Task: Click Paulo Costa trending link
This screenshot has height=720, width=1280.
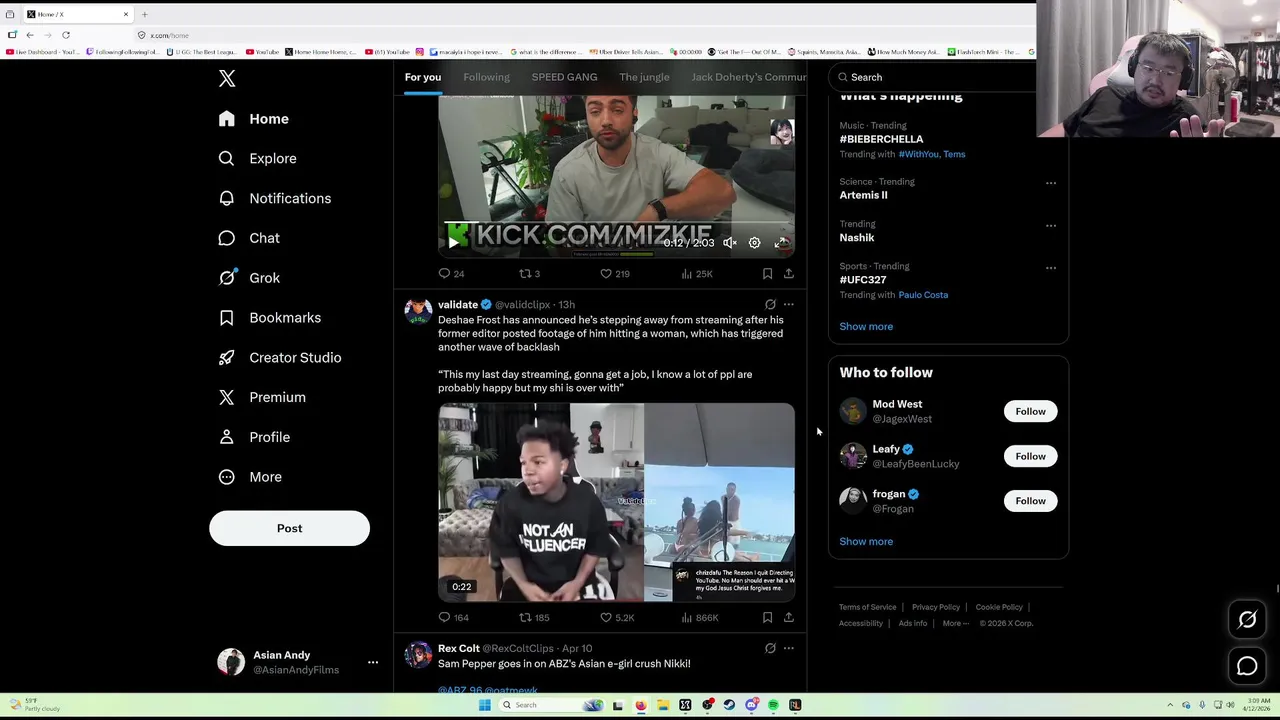Action: (x=923, y=295)
